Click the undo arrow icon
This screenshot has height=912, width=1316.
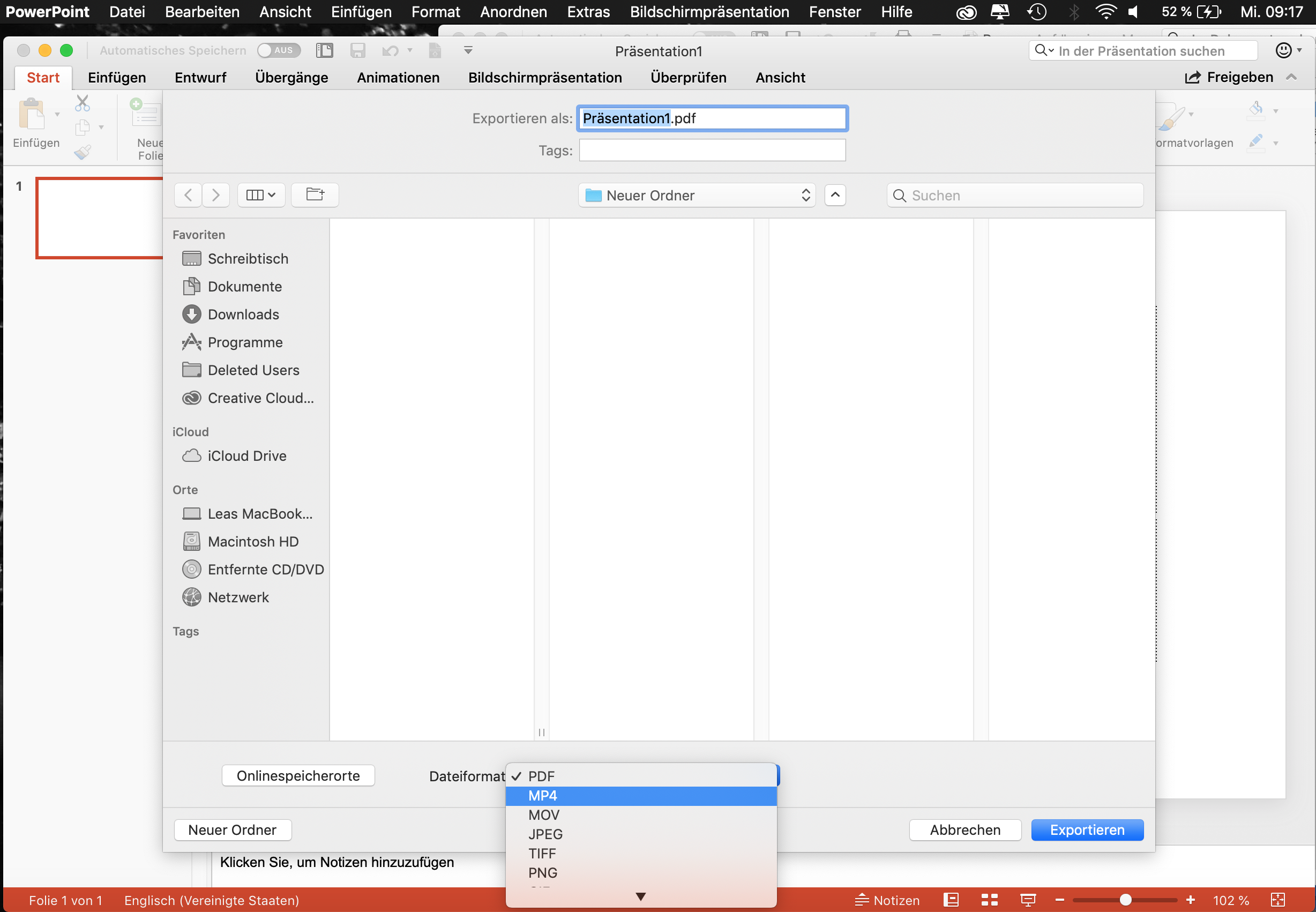pos(390,51)
